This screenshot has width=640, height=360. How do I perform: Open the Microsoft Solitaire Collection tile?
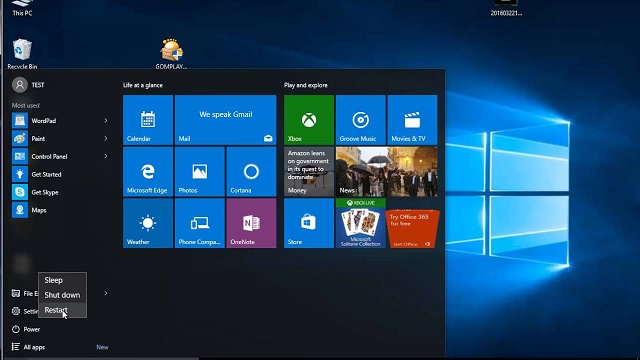coord(360,223)
